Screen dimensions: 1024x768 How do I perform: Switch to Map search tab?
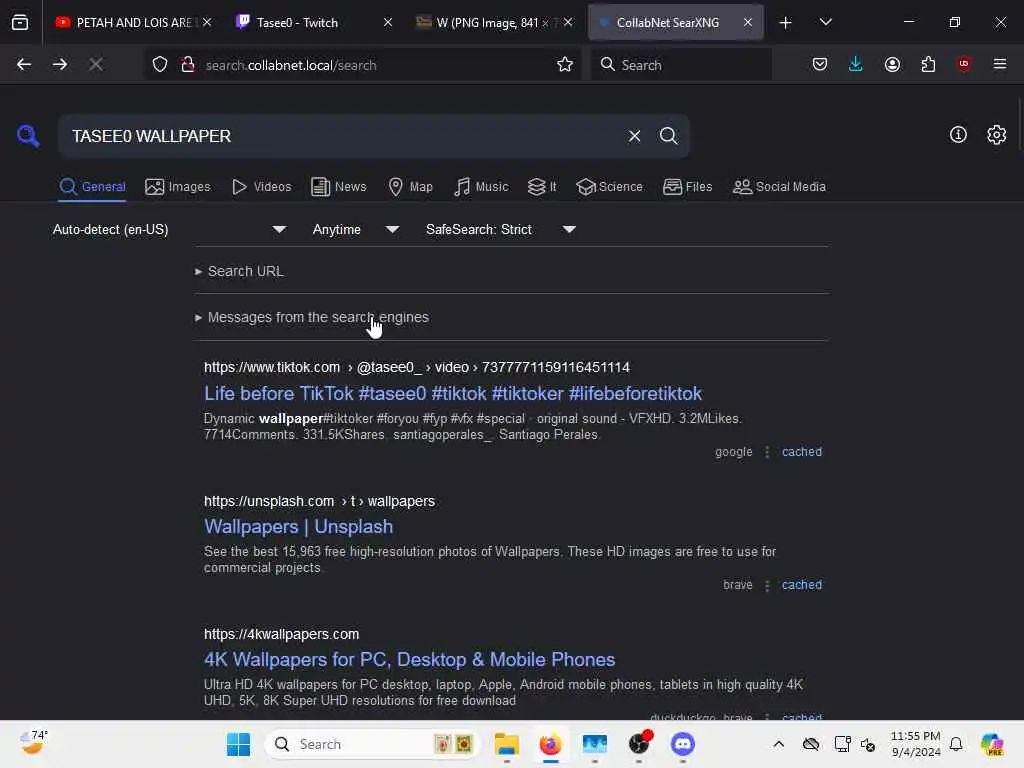coord(410,187)
